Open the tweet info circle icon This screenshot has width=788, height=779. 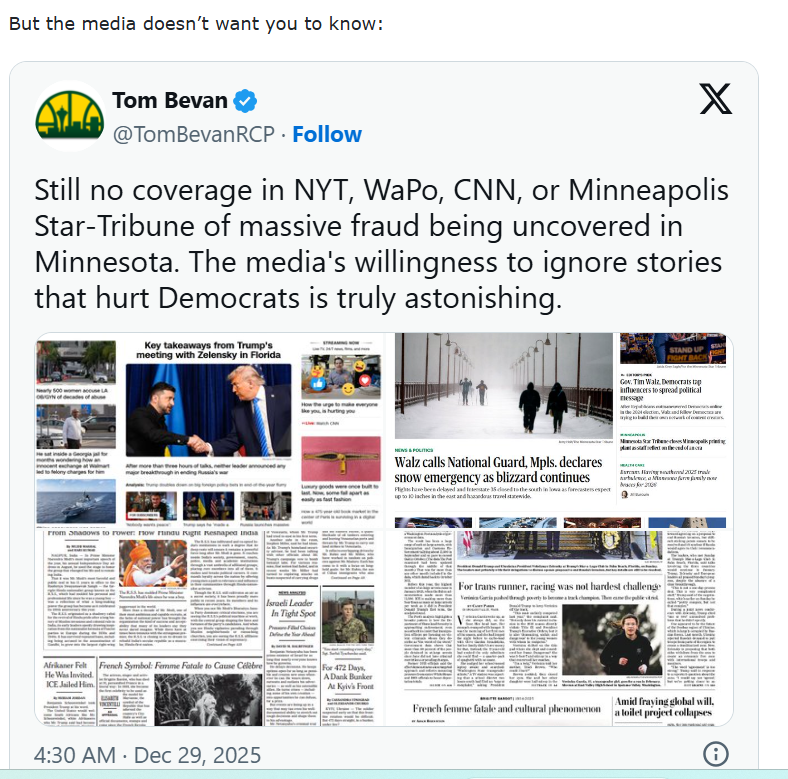[716, 754]
